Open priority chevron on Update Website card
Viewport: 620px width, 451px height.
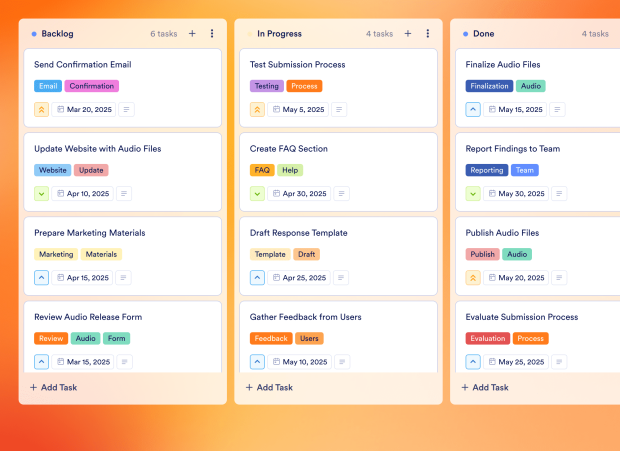(42, 194)
